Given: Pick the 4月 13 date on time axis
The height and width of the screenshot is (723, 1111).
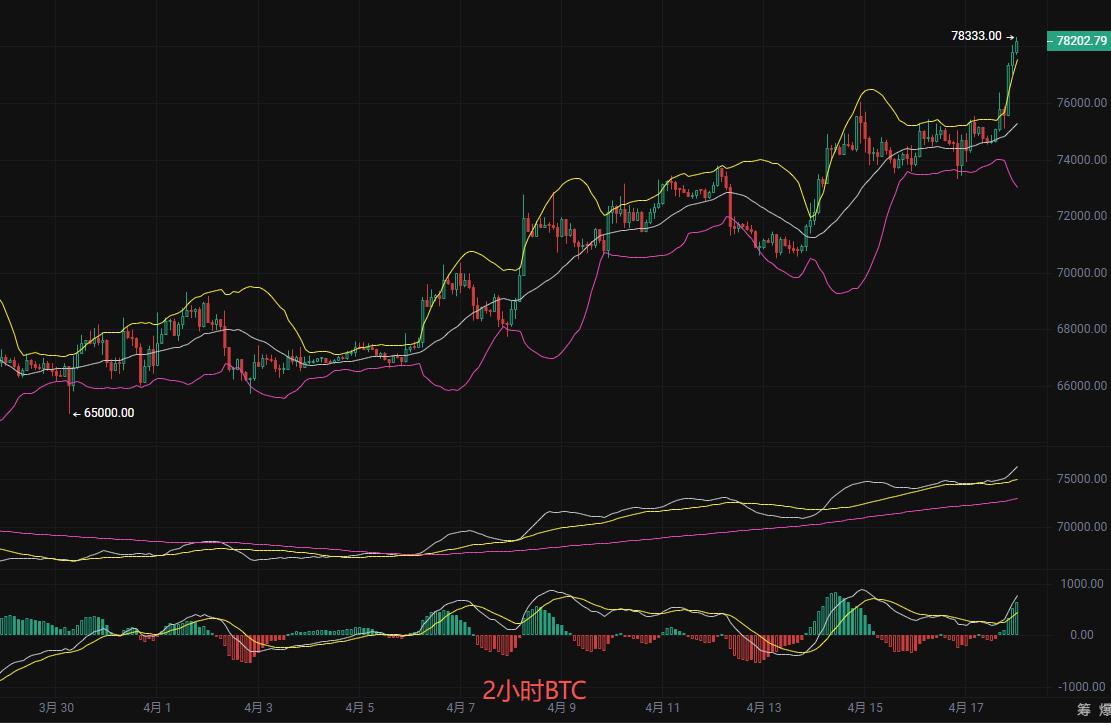Looking at the screenshot, I should 762,707.
